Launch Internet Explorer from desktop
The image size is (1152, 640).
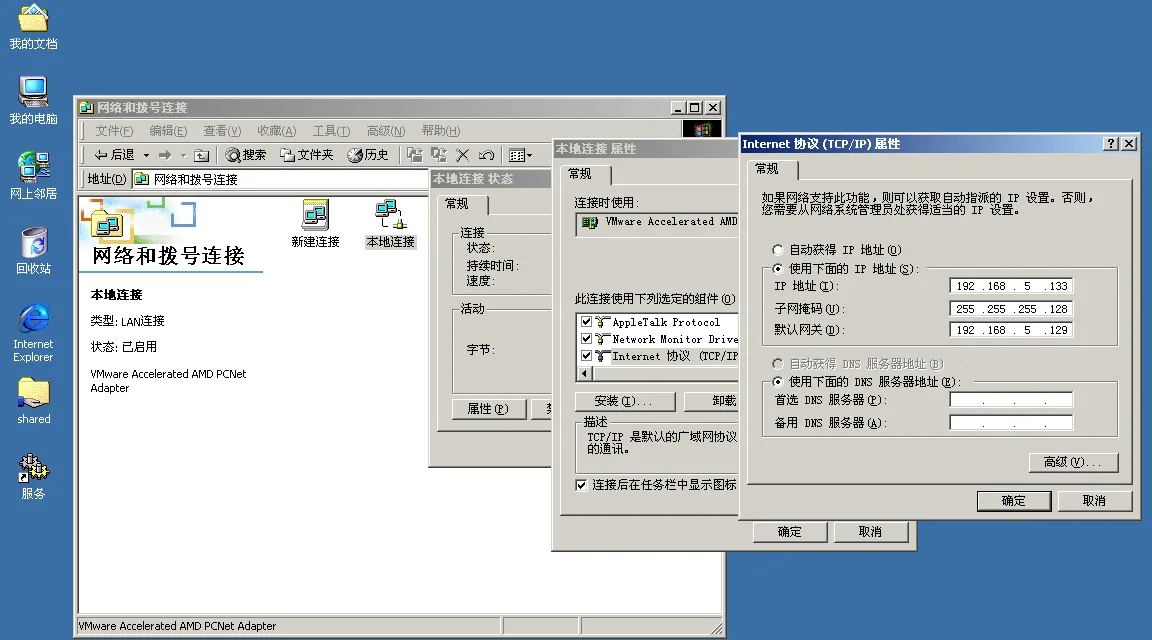click(33, 331)
